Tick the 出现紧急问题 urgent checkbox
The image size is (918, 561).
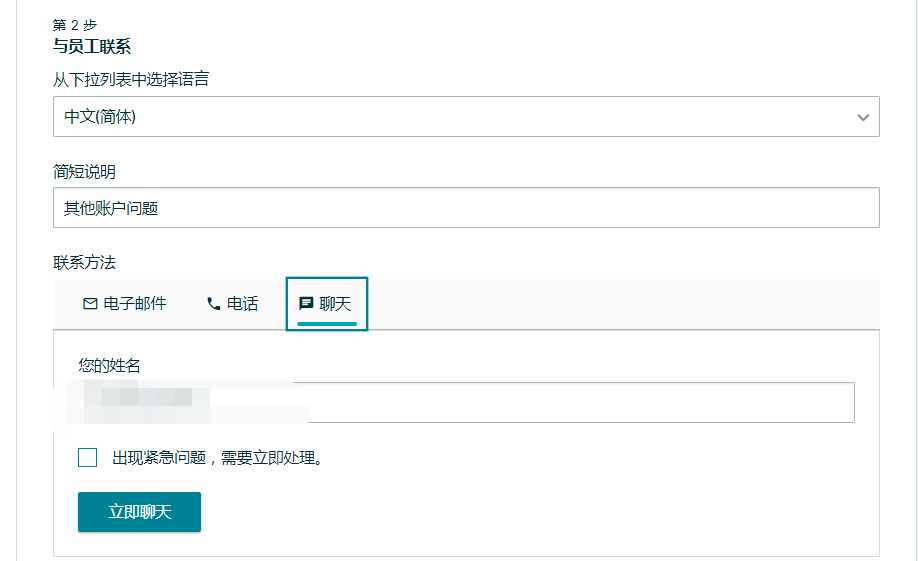coord(87,457)
